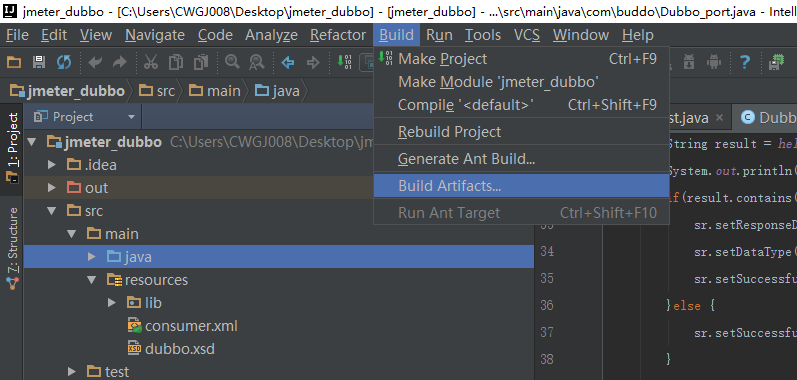Image resolution: width=797 pixels, height=380 pixels.
Task: Close the open Build menu
Action: point(396,35)
